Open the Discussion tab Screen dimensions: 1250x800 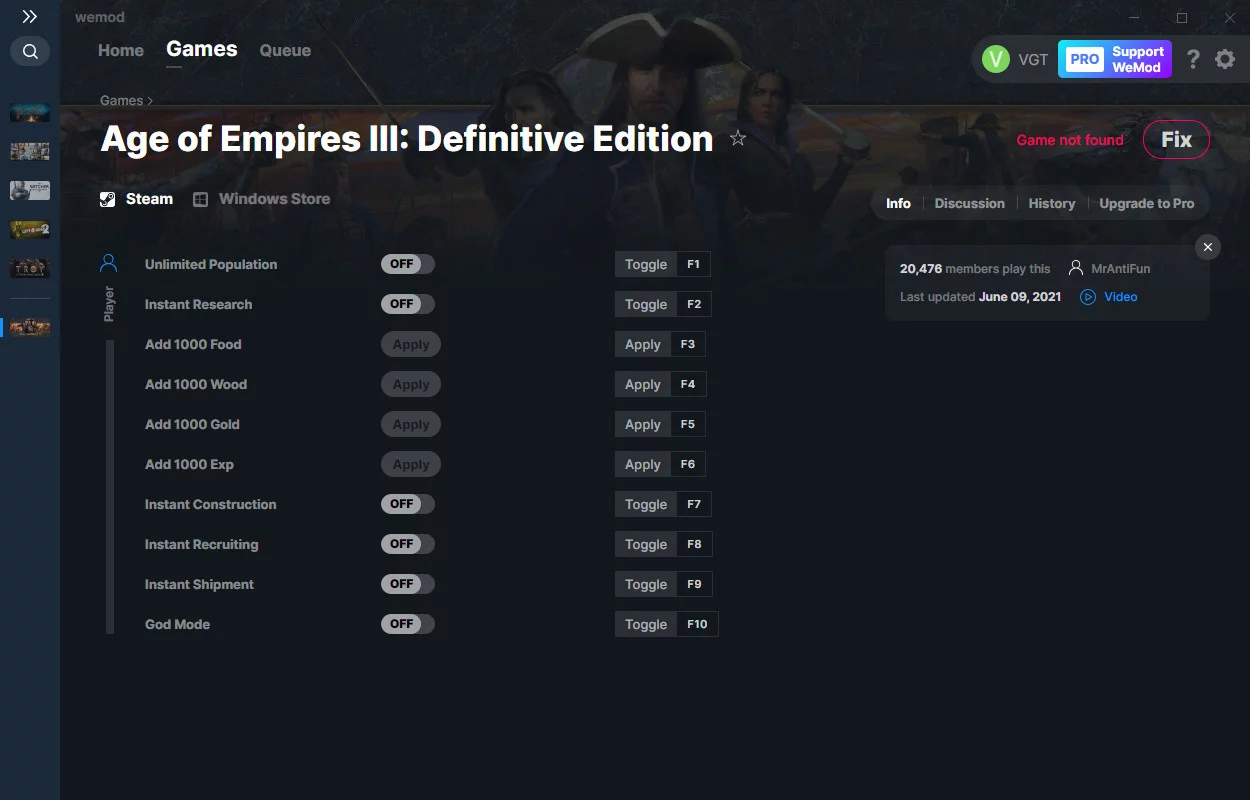969,203
